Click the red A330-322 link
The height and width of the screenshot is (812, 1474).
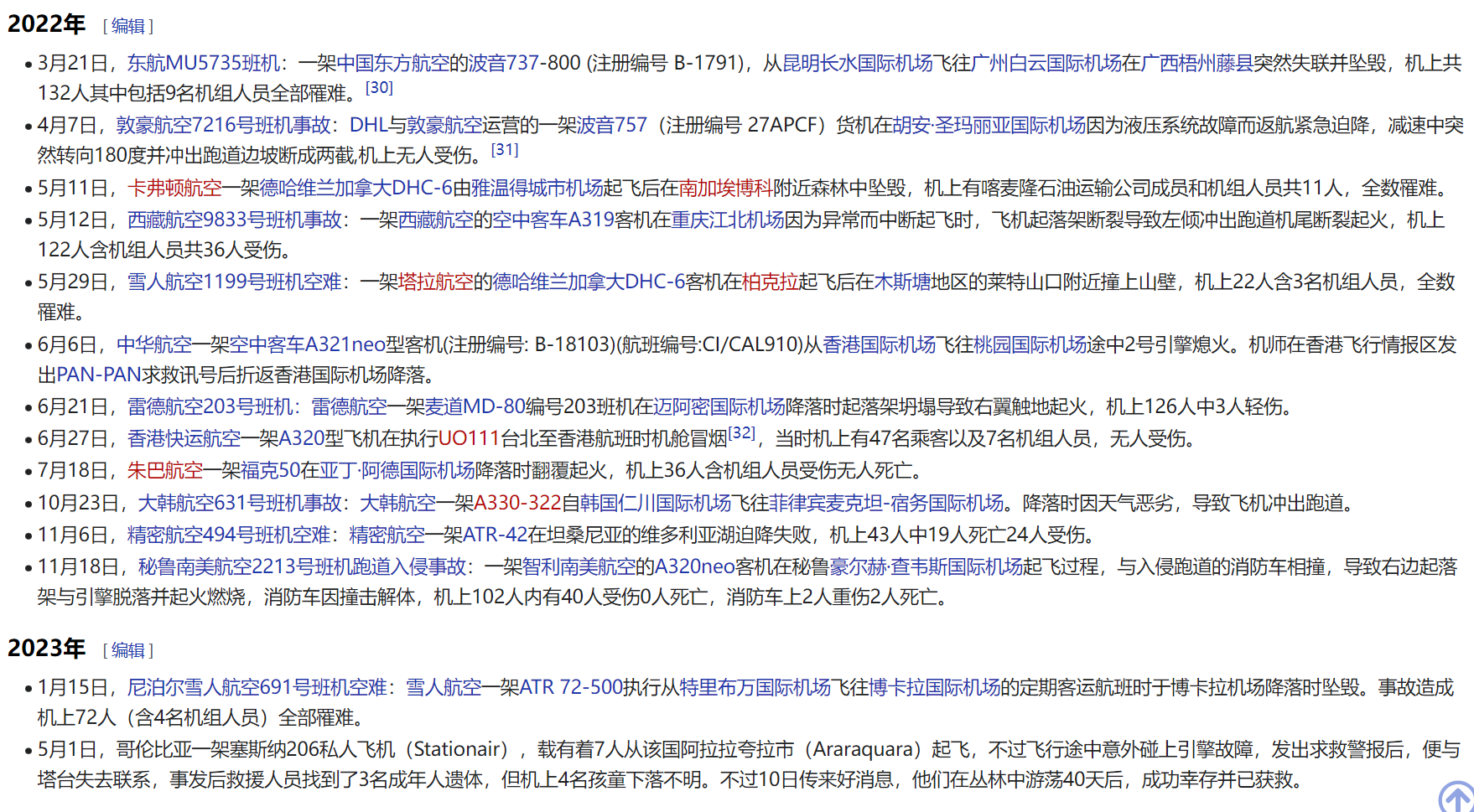(x=517, y=503)
